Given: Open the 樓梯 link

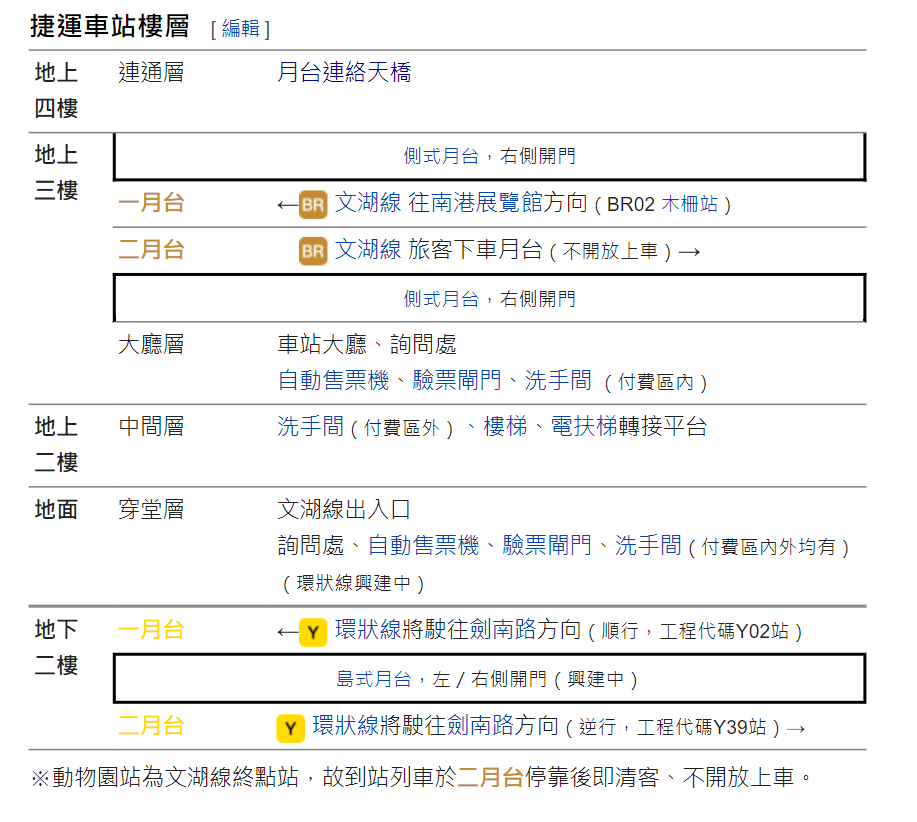Looking at the screenshot, I should pyautogui.click(x=505, y=426).
